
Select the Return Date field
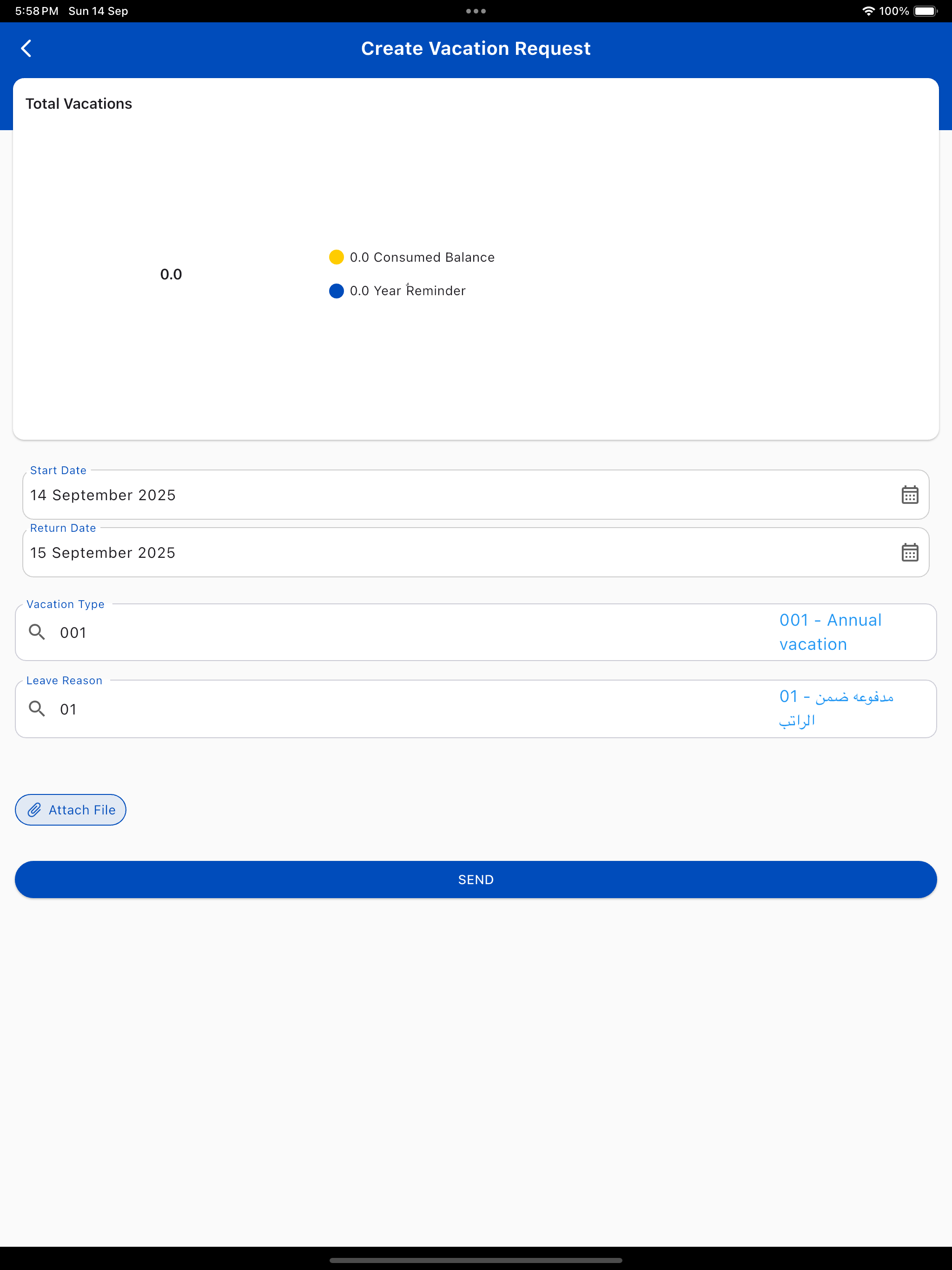click(476, 552)
